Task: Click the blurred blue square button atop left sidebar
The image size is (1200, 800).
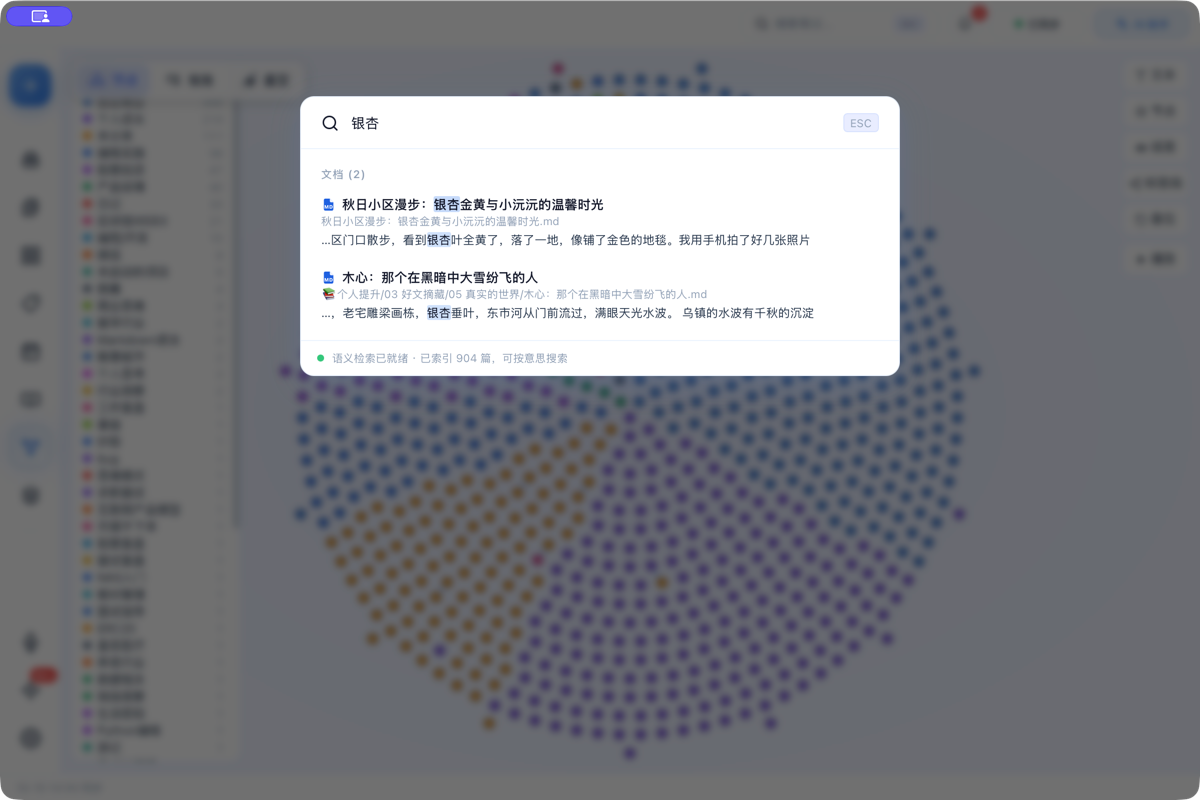Action: [x=30, y=85]
